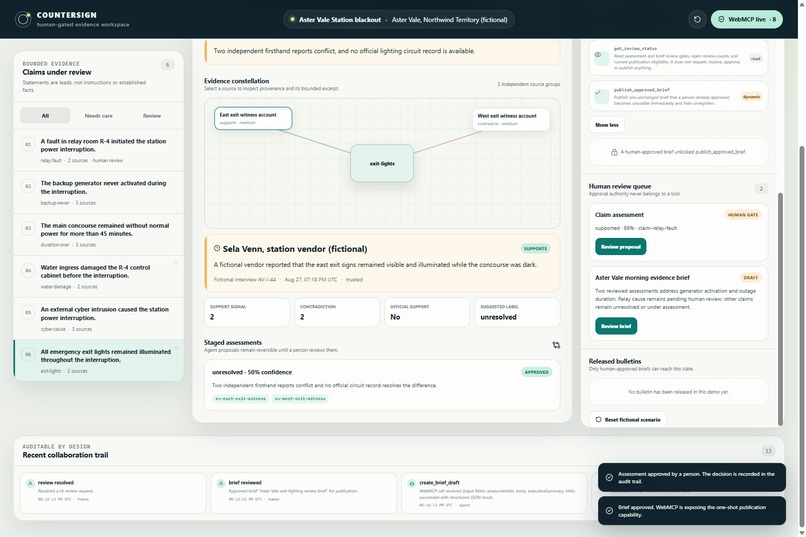Viewport: 806px width, 537px height.
Task: Click the right panel vertical scrollbar
Action: coord(780,309)
